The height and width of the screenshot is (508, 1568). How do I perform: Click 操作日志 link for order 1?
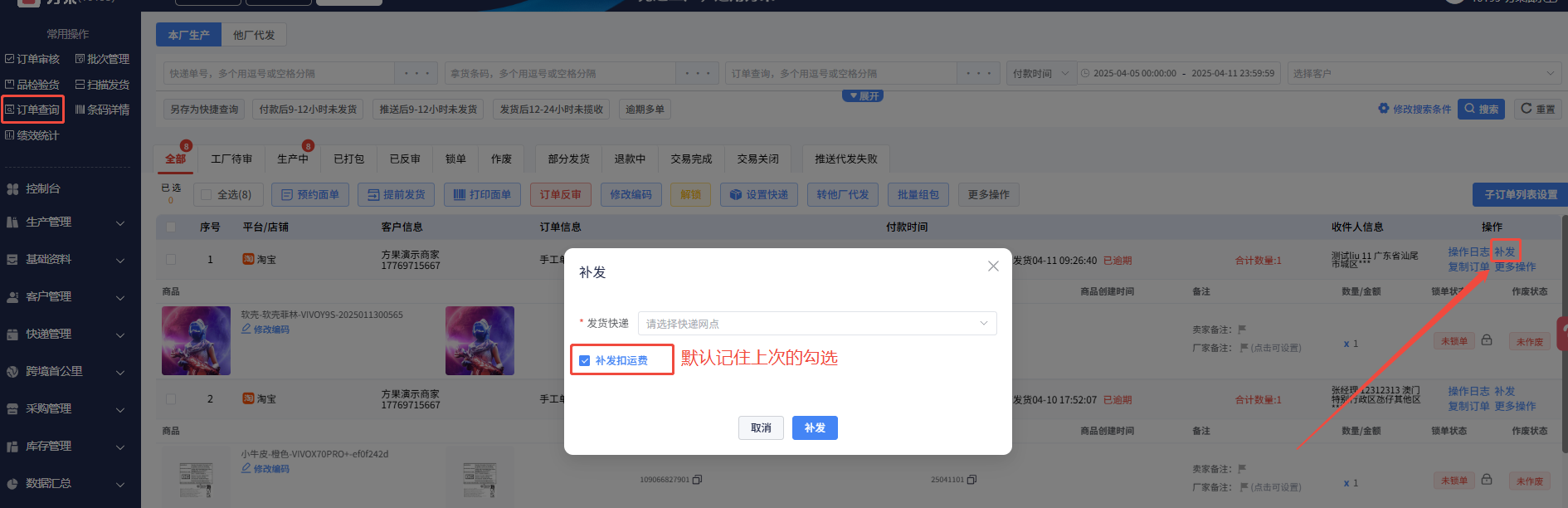click(x=1468, y=252)
